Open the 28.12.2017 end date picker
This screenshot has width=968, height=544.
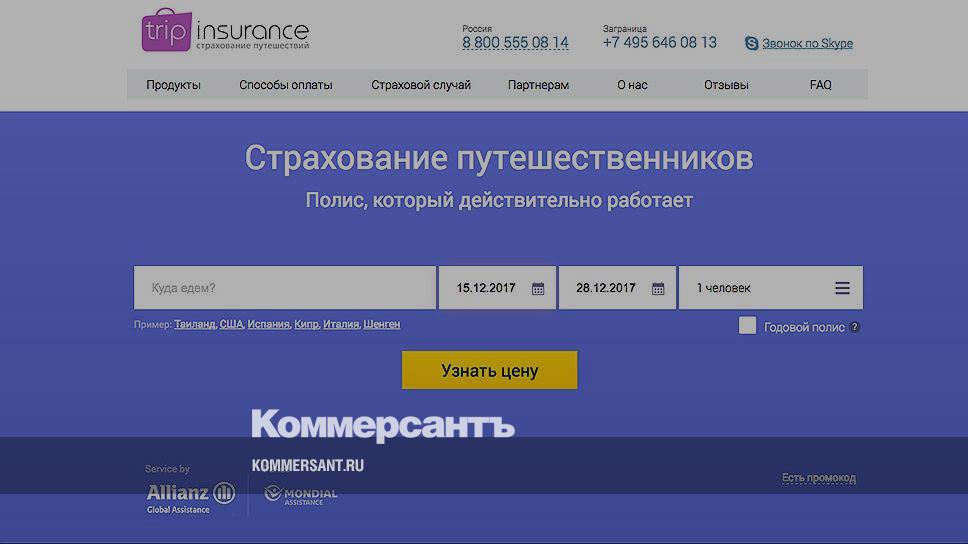(606, 288)
